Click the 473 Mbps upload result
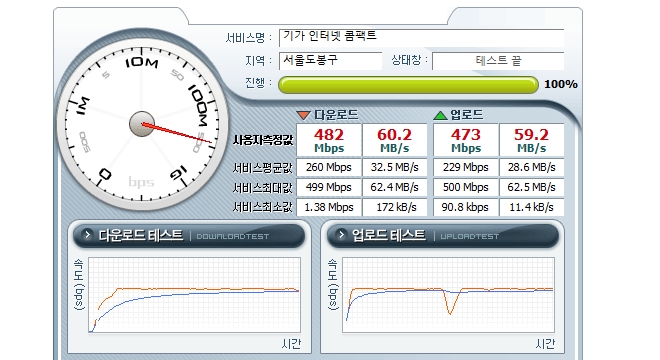Image resolution: width=660 pixels, height=360 pixels. [466, 140]
